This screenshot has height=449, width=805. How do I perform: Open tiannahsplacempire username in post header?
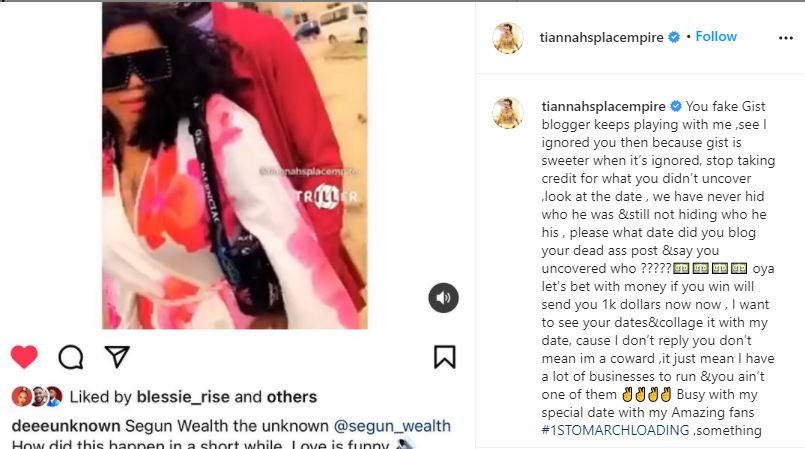click(601, 37)
